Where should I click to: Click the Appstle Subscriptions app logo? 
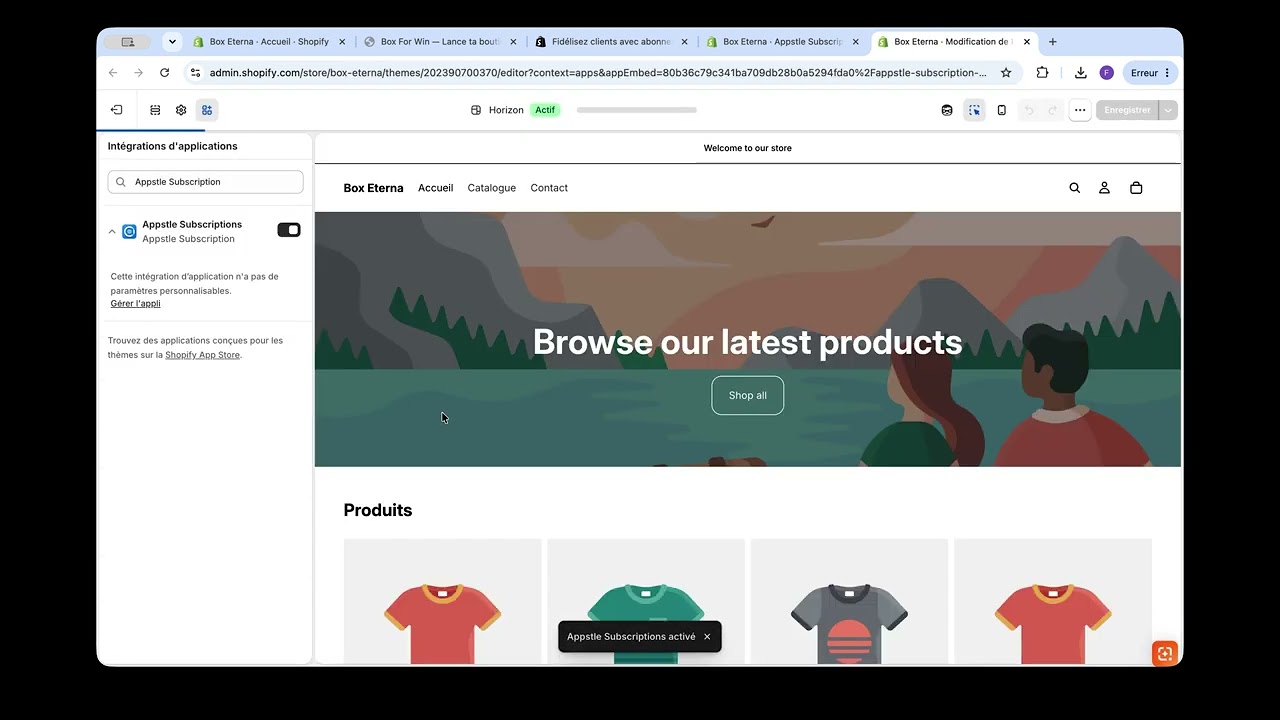(129, 231)
